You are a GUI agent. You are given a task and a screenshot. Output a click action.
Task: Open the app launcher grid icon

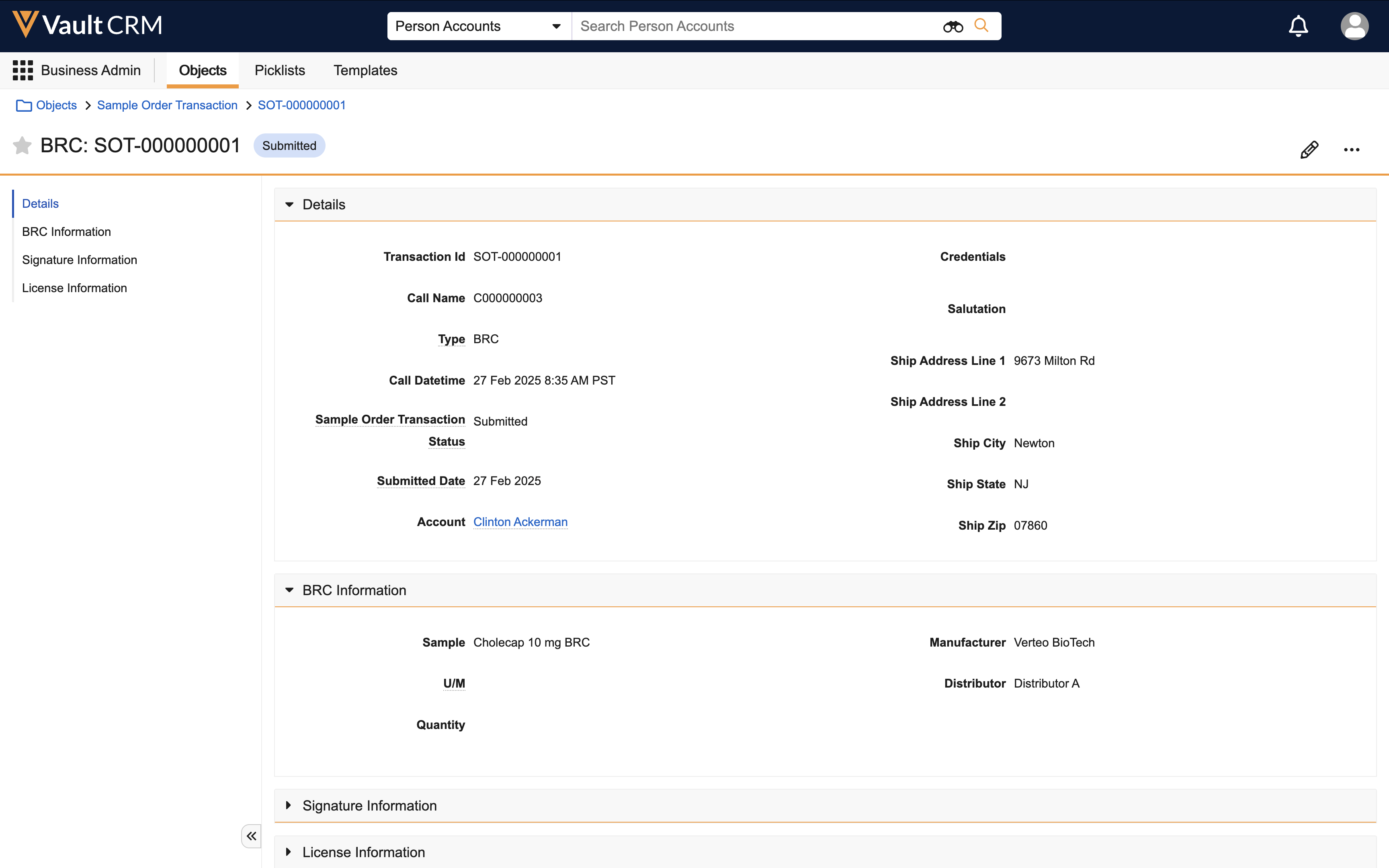[23, 70]
